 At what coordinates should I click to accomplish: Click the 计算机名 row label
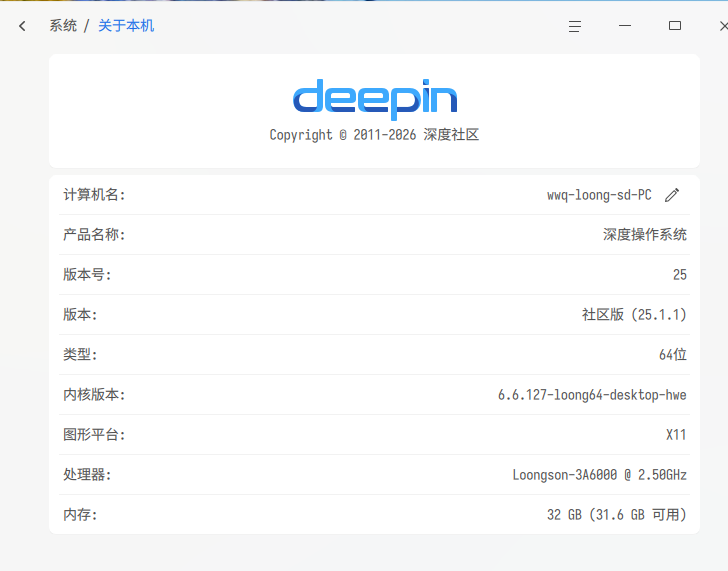[94, 195]
